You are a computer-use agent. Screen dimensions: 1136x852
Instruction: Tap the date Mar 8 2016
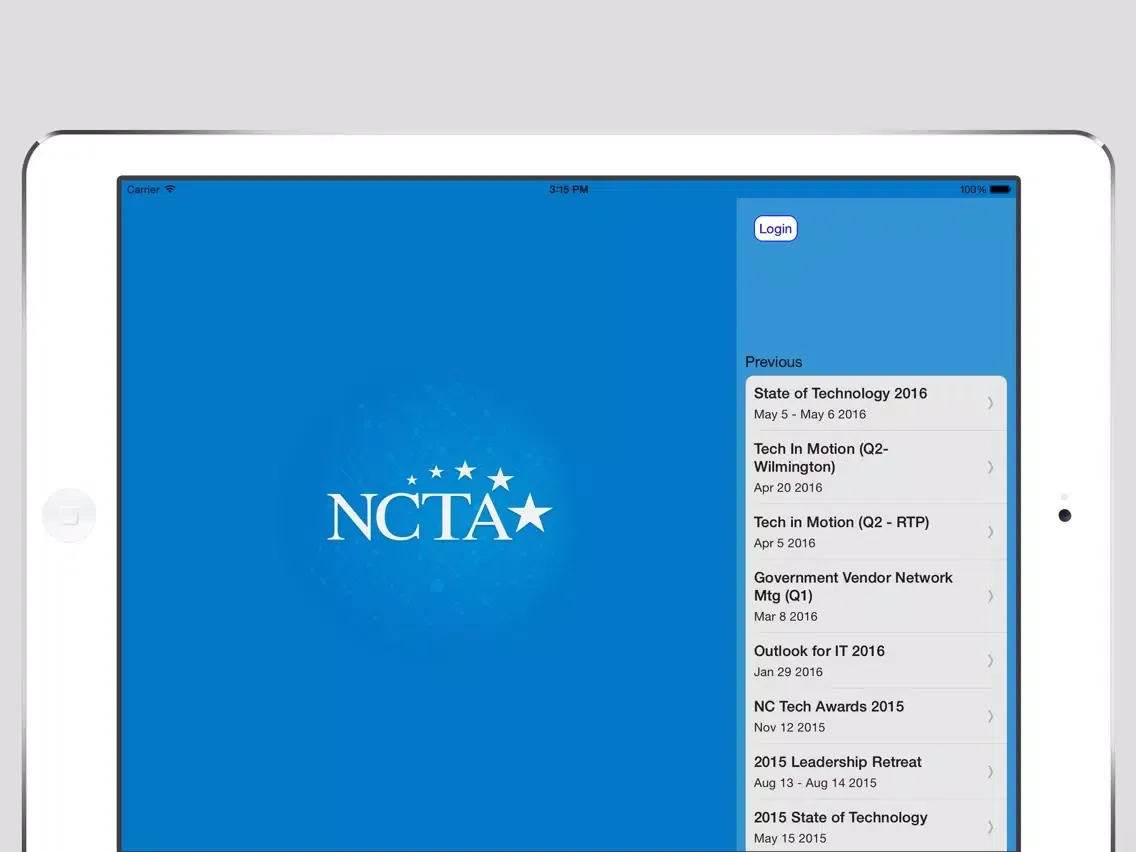(785, 617)
